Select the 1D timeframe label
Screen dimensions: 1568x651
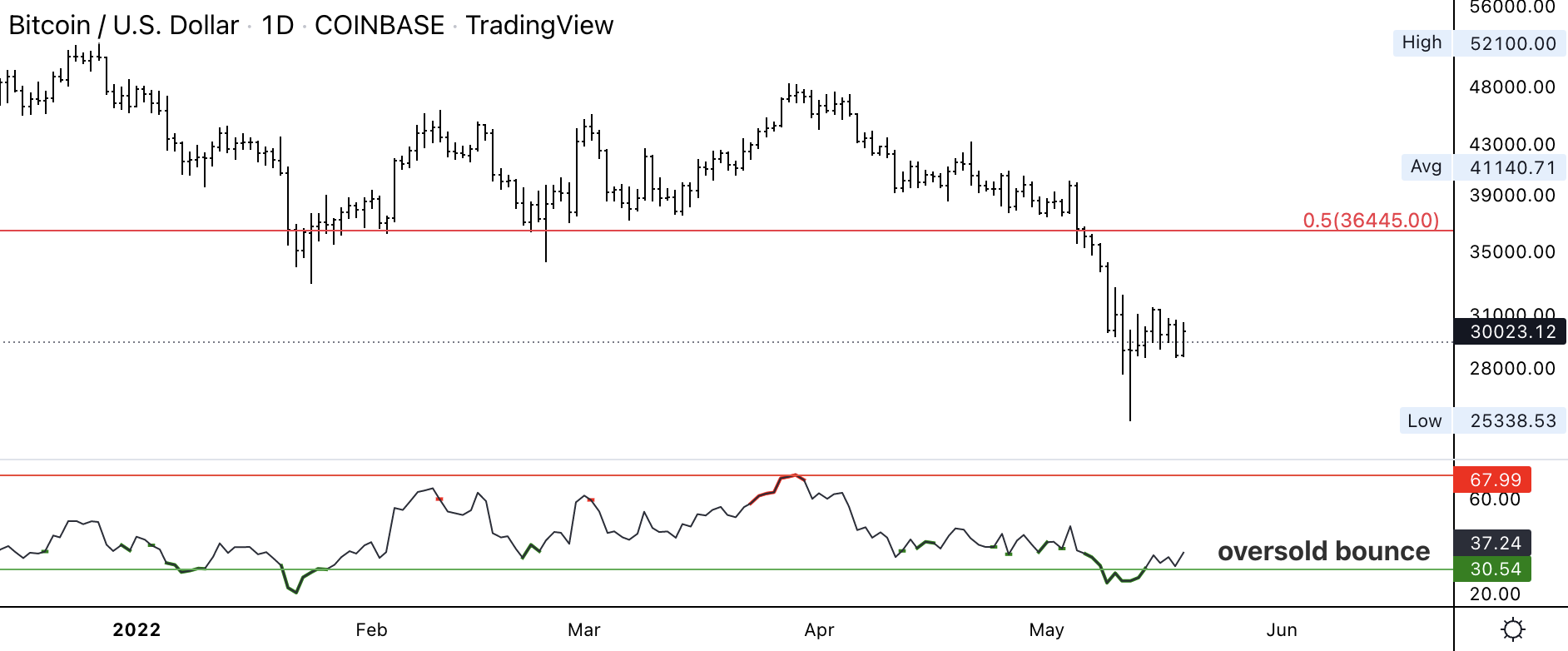(x=278, y=26)
